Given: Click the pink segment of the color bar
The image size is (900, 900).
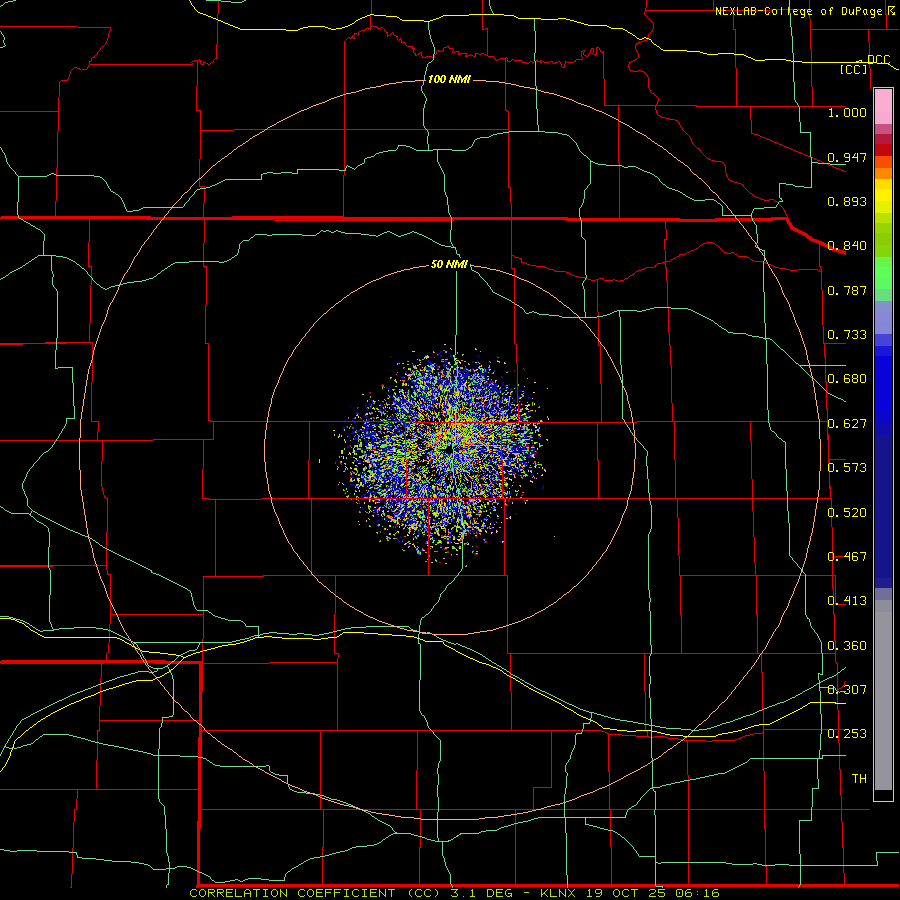Looking at the screenshot, I should pos(883,107).
